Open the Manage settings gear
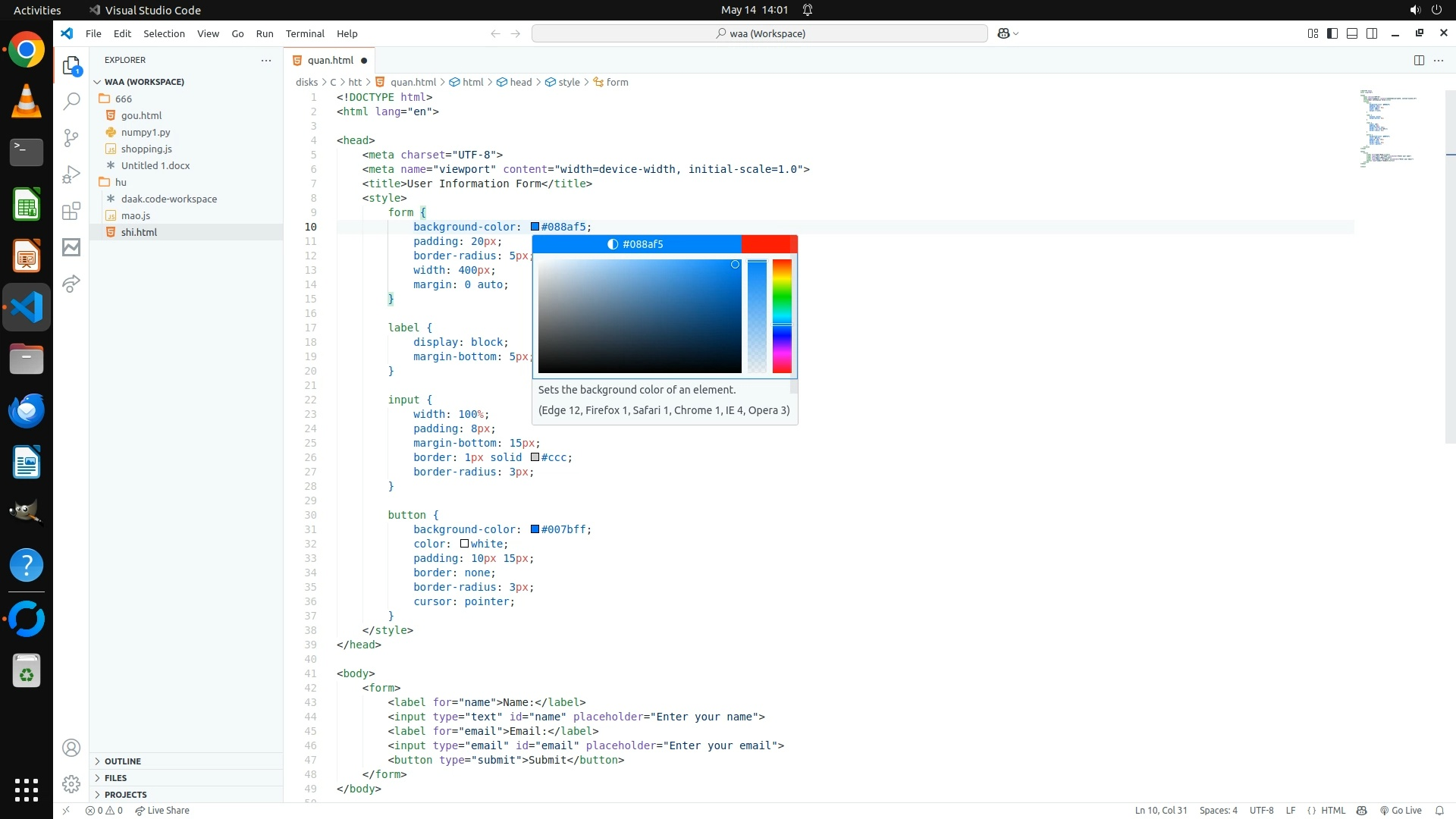The width and height of the screenshot is (1456, 819). pos(71,783)
